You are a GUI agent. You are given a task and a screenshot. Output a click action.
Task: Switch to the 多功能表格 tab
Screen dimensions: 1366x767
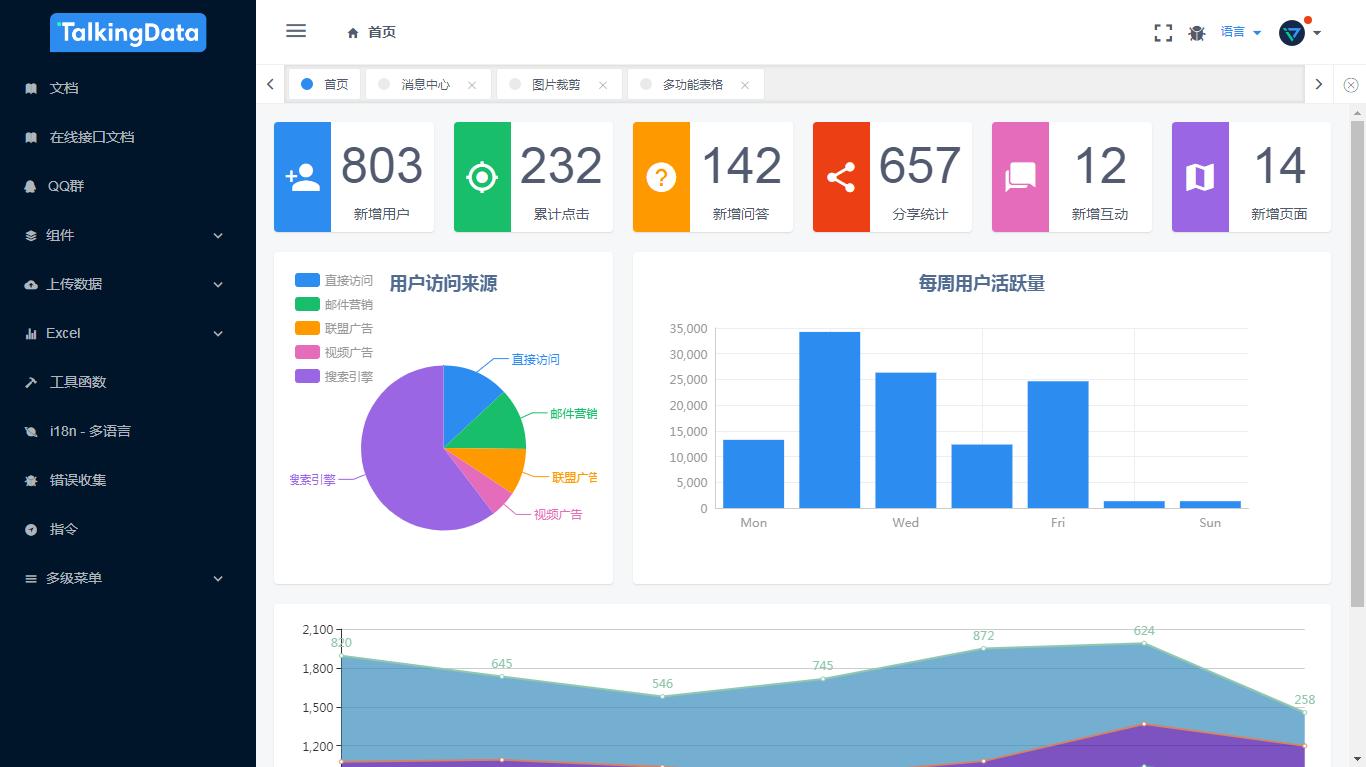click(696, 84)
